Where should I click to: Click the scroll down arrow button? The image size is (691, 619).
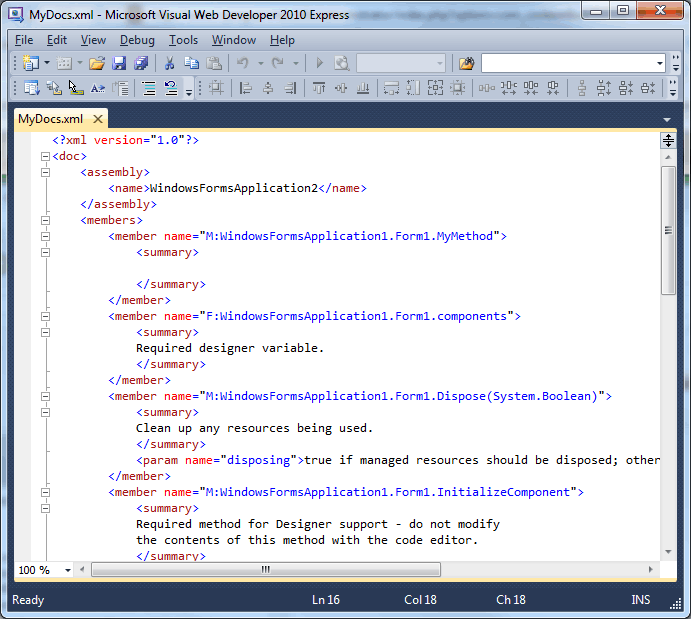(668, 552)
